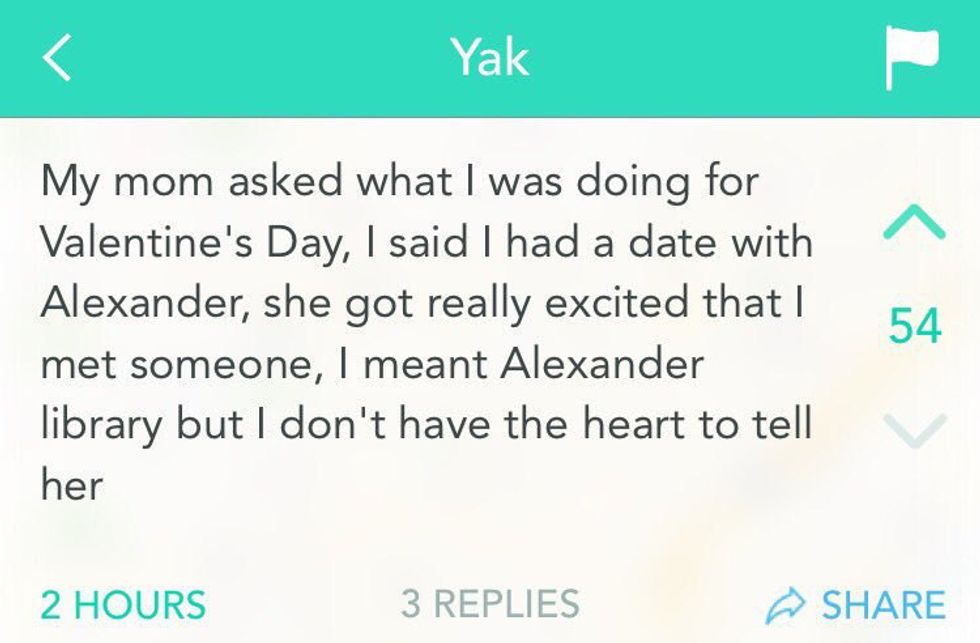Click the word 'her' ending the post
Viewport: 980px width, 643px height.
pos(71,486)
